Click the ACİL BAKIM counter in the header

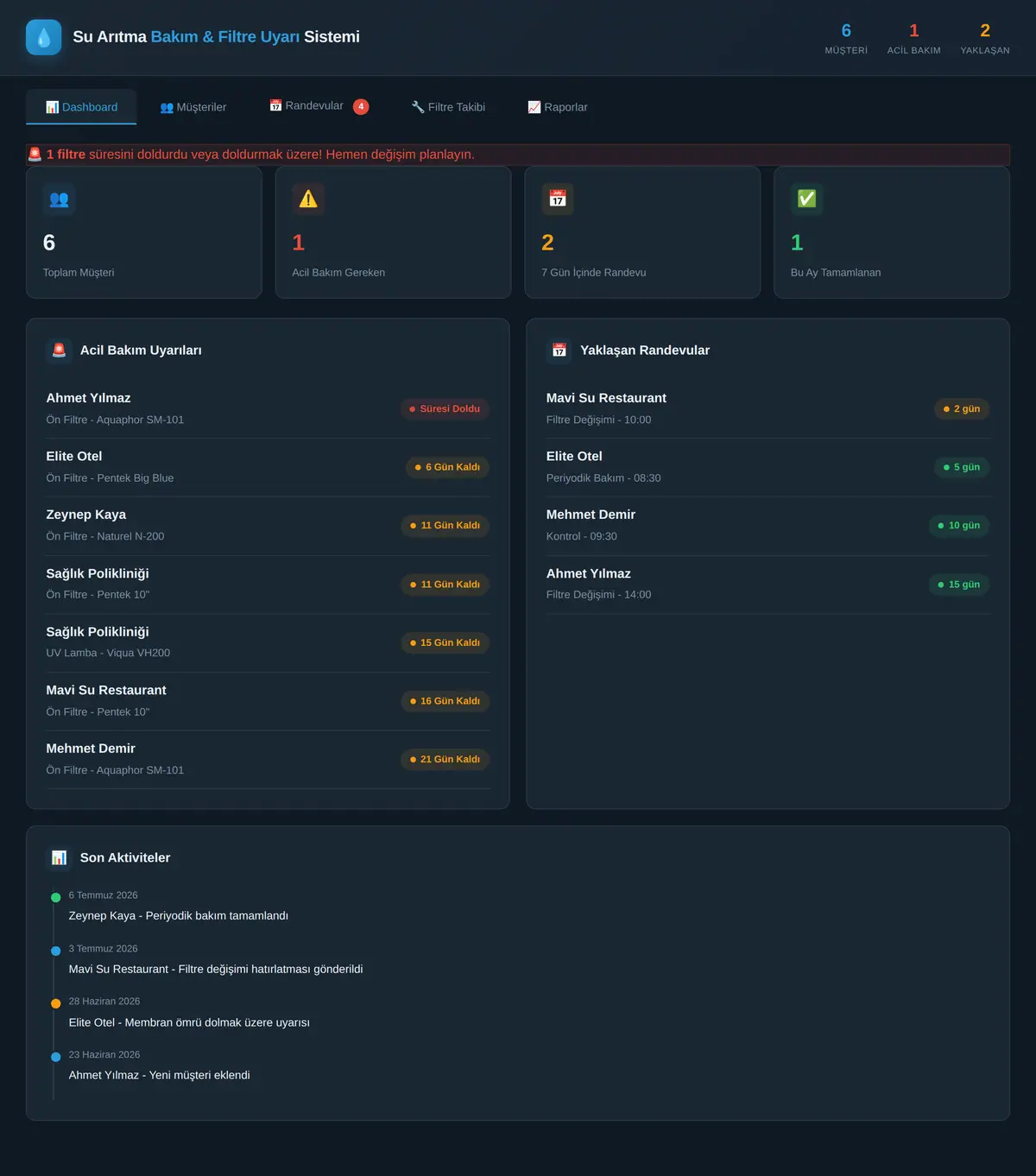tap(913, 38)
